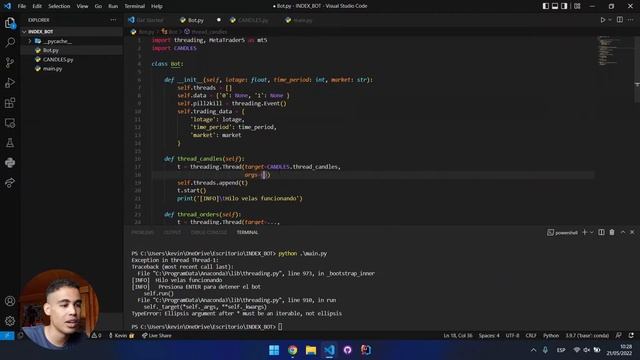Screen dimensions: 640x360
Task: Open the Help menu
Action: point(157,6)
